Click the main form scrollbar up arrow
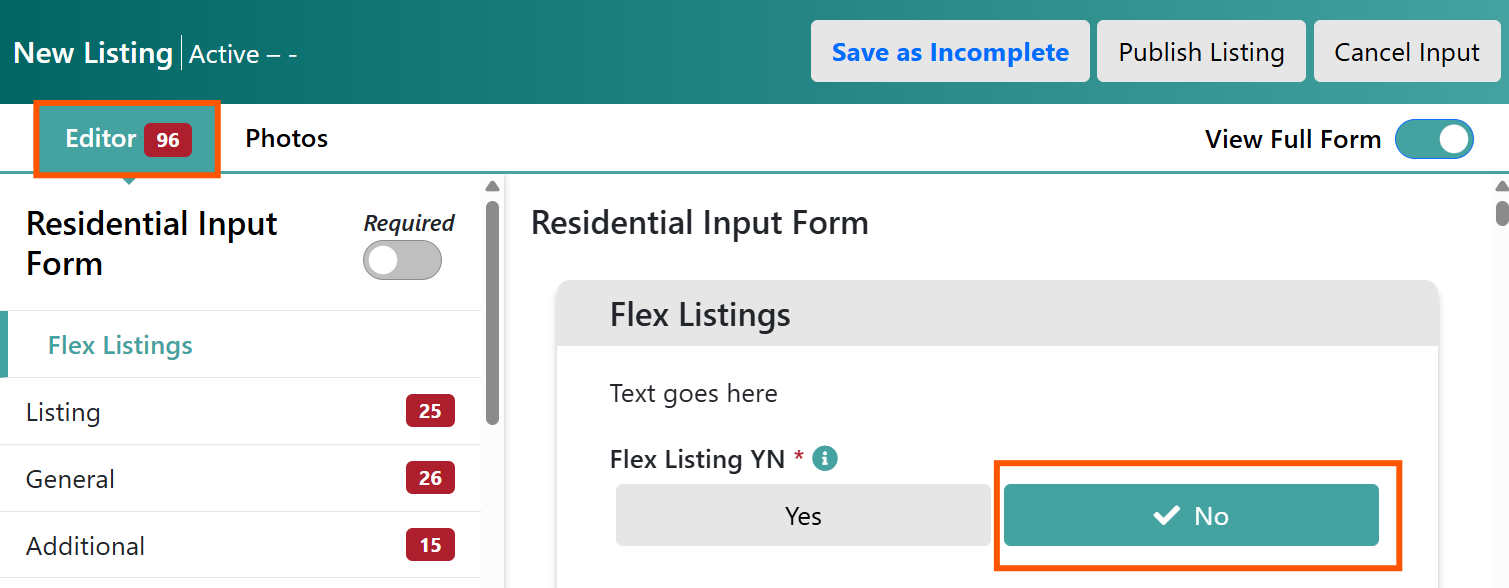 (1501, 186)
